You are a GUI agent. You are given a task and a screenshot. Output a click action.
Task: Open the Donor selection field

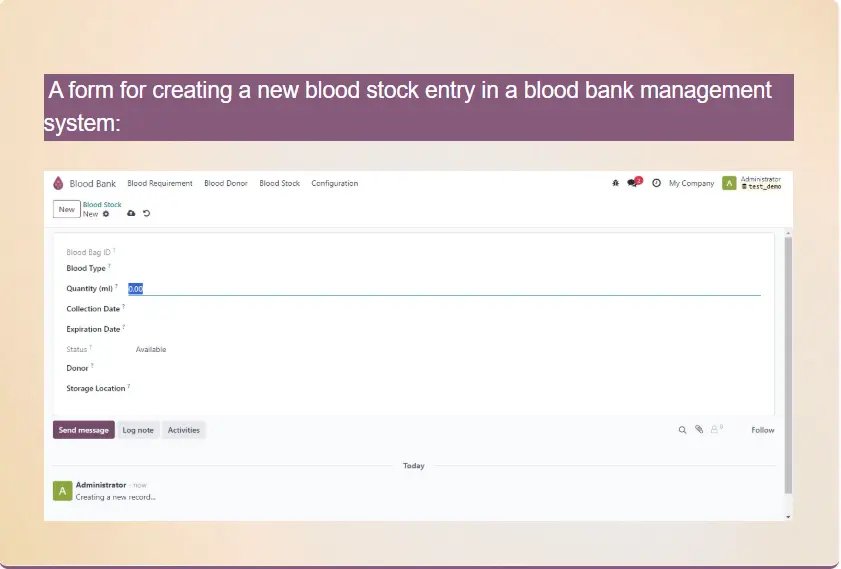coord(440,368)
